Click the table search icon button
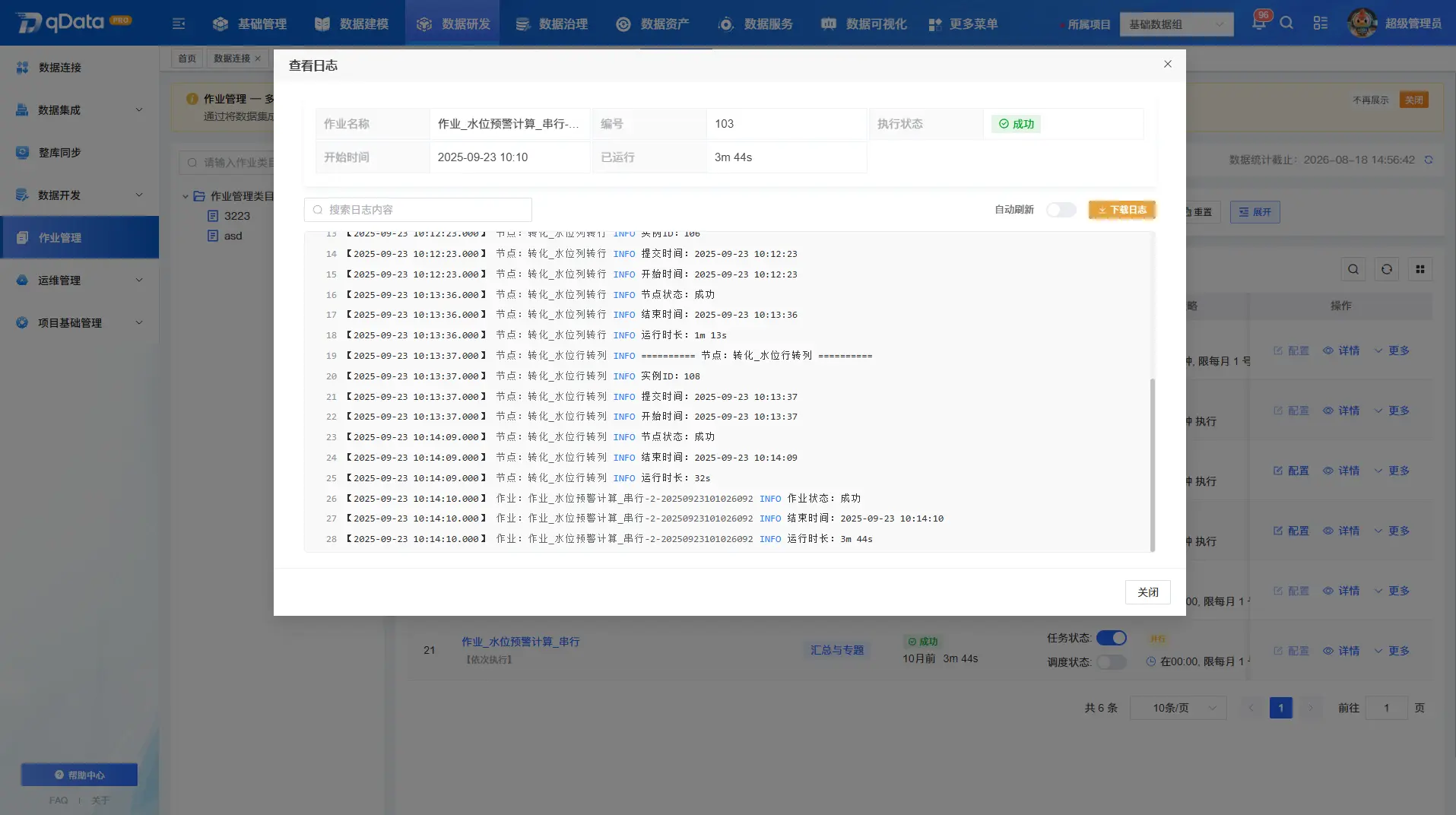 coord(1353,269)
